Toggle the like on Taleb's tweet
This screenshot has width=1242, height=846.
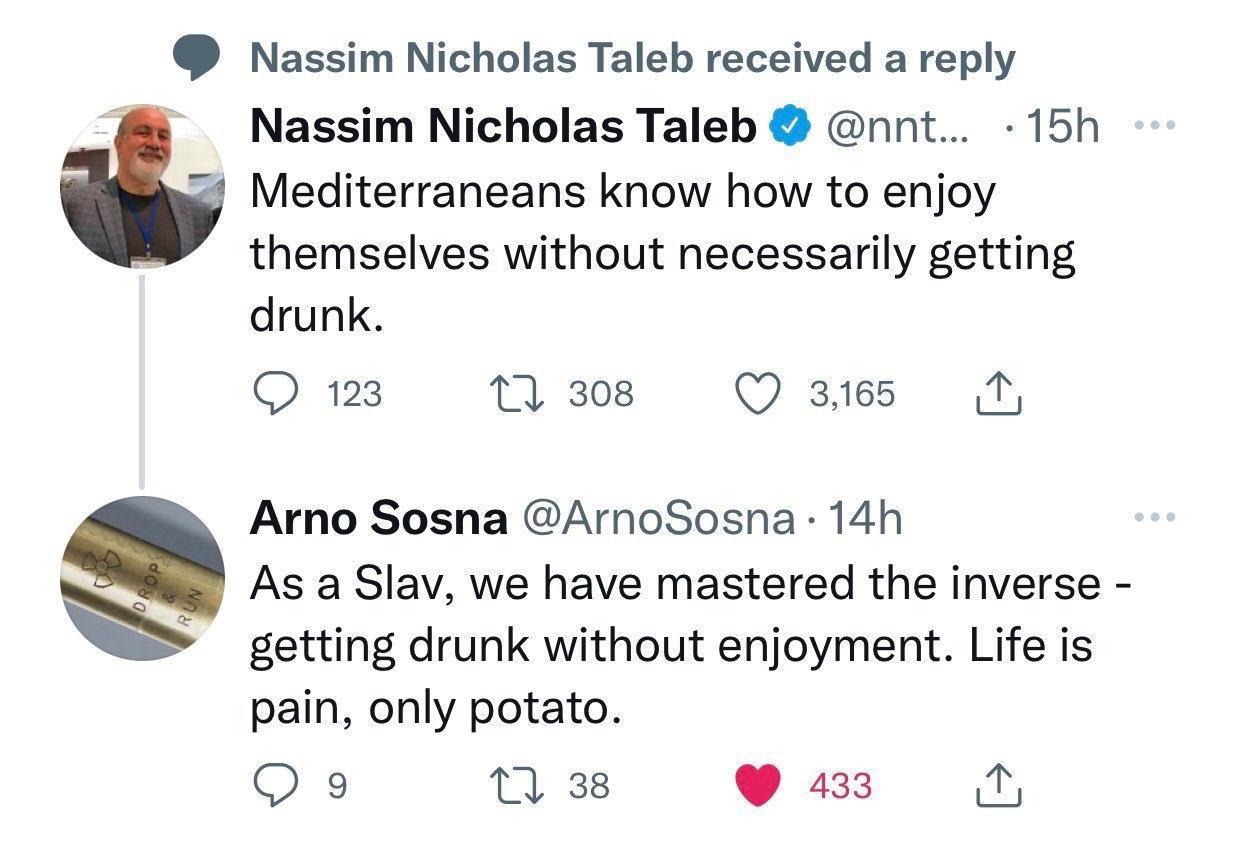(x=758, y=393)
